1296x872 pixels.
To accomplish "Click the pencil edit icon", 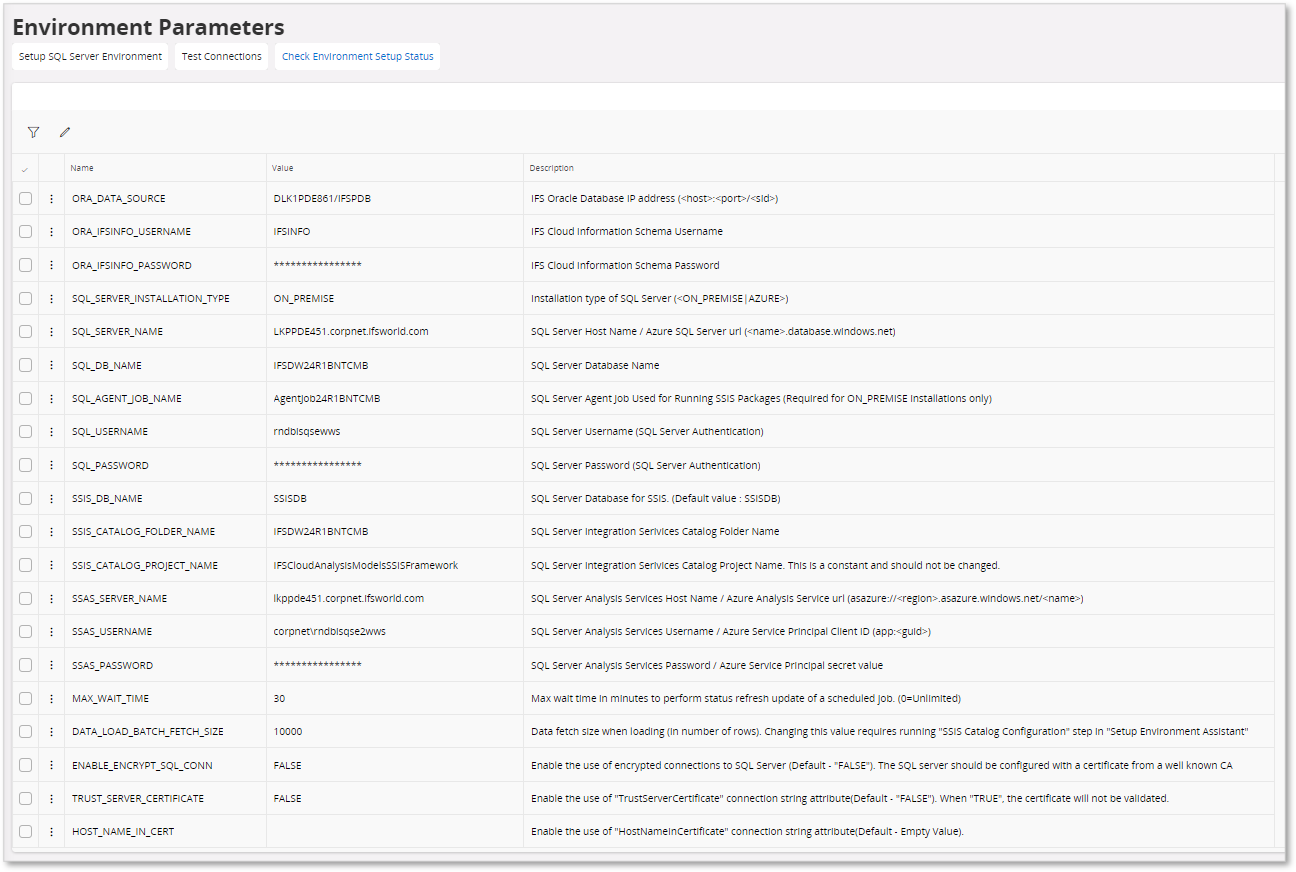I will [65, 132].
